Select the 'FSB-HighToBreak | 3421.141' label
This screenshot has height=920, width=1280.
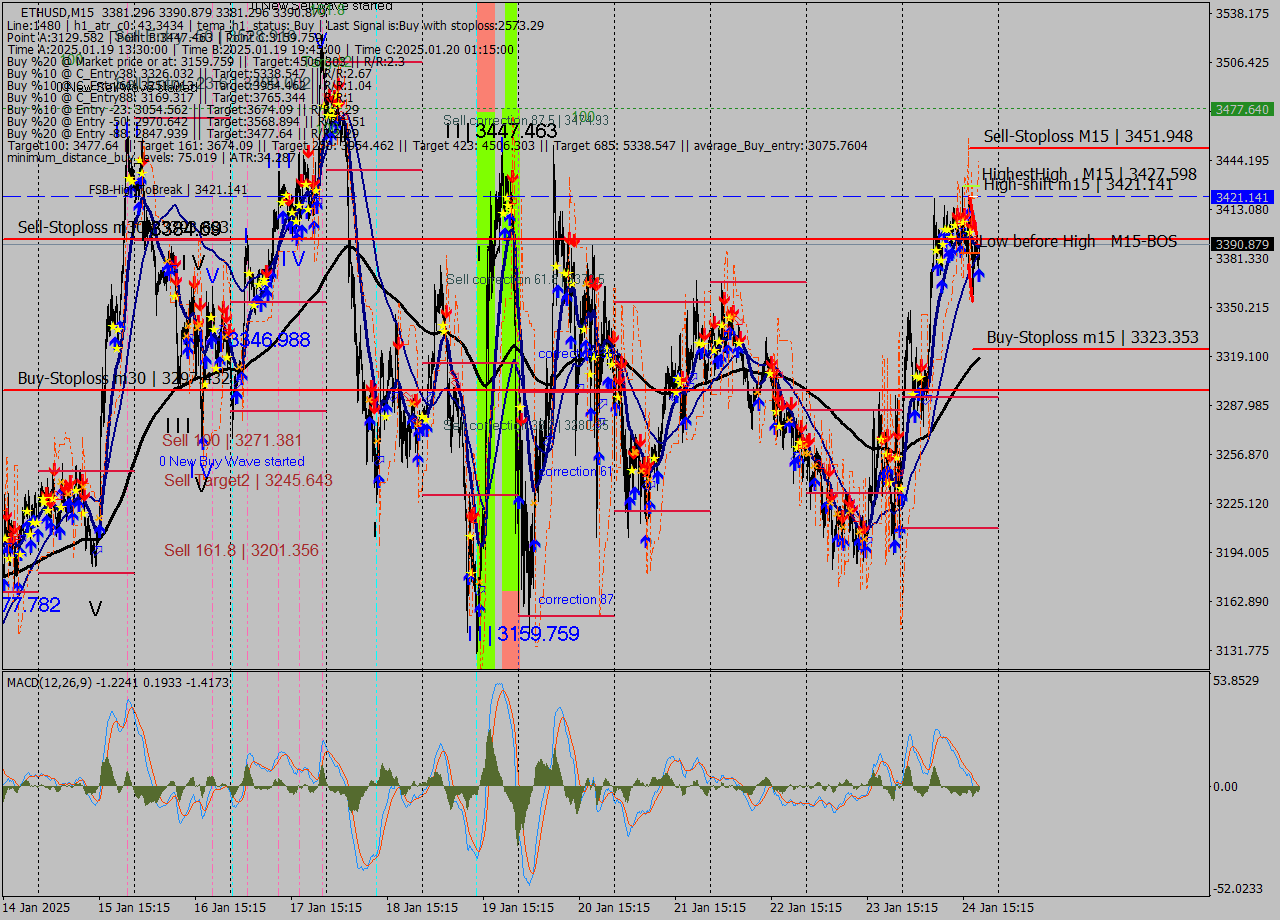(167, 189)
